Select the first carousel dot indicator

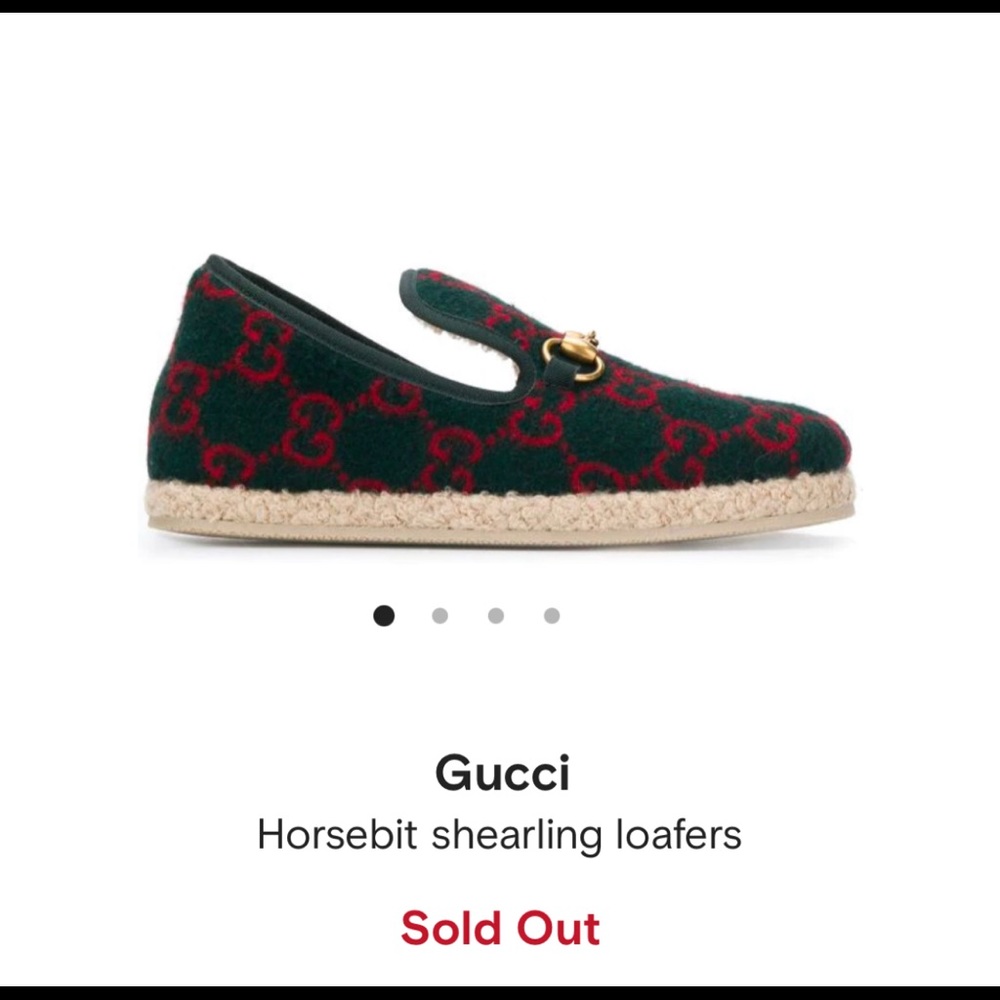point(385,617)
